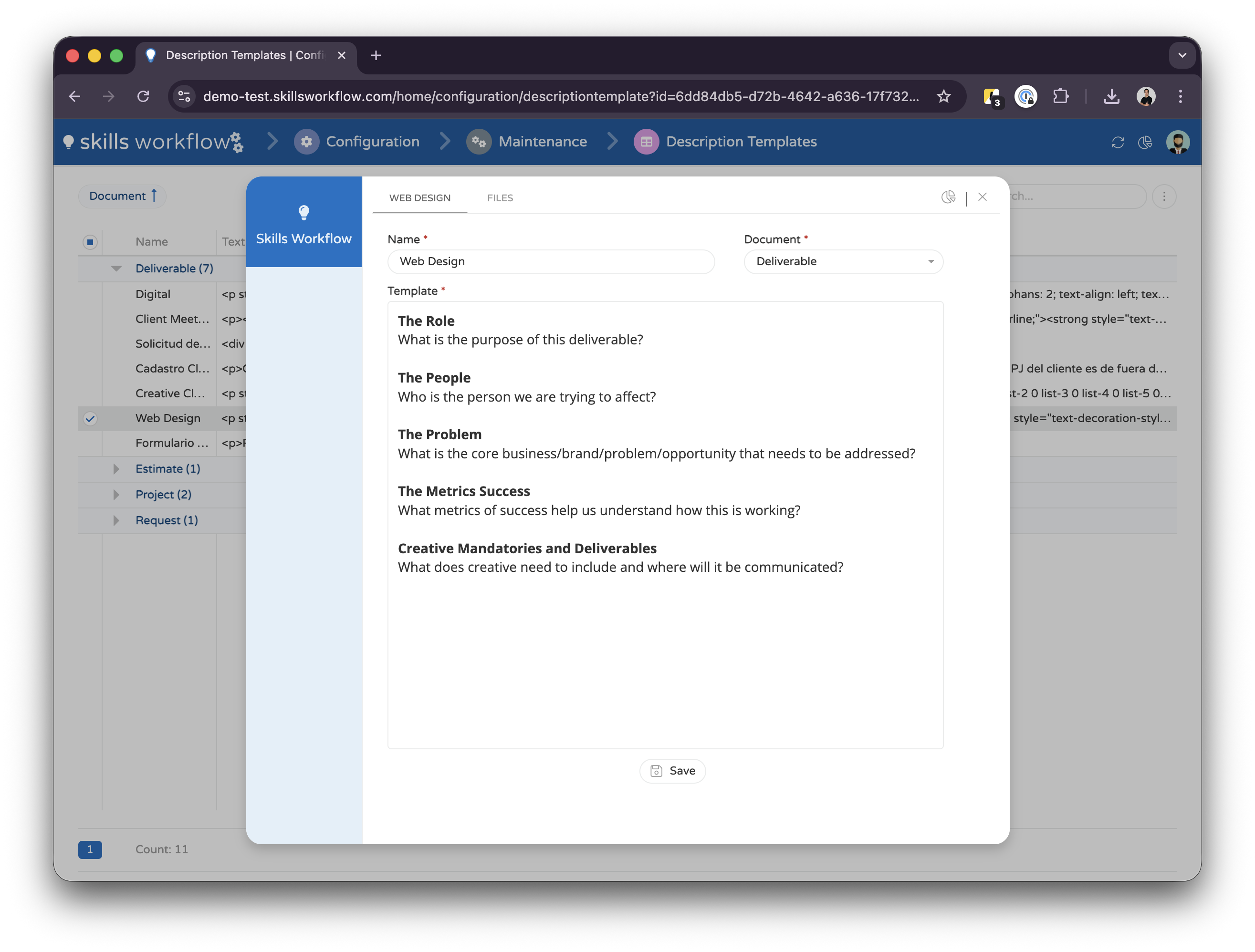Click the Name field containing Web Design
Image resolution: width=1255 pixels, height=952 pixels.
point(550,261)
